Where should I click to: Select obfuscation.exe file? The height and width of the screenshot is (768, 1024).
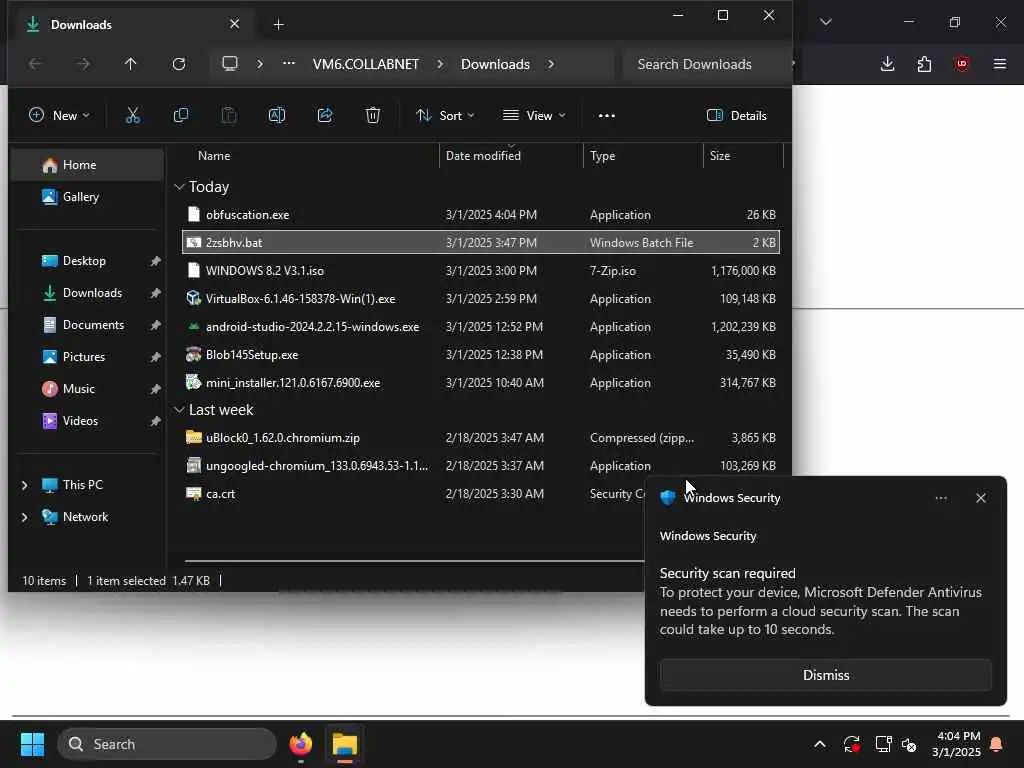click(x=481, y=215)
